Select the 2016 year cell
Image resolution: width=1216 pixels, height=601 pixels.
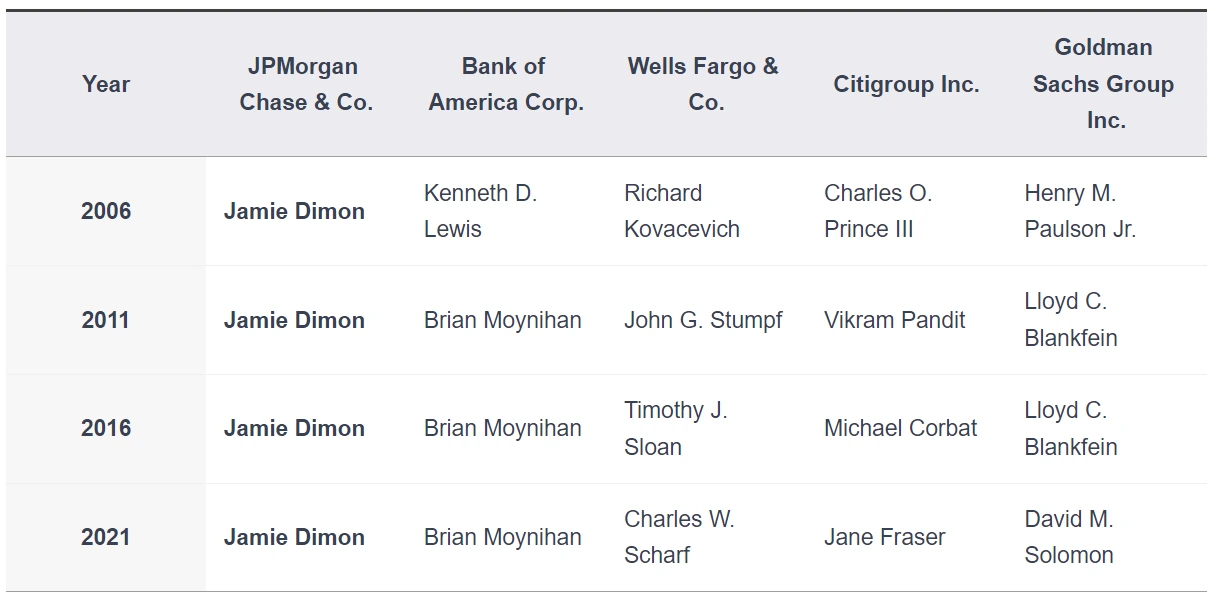tap(106, 428)
